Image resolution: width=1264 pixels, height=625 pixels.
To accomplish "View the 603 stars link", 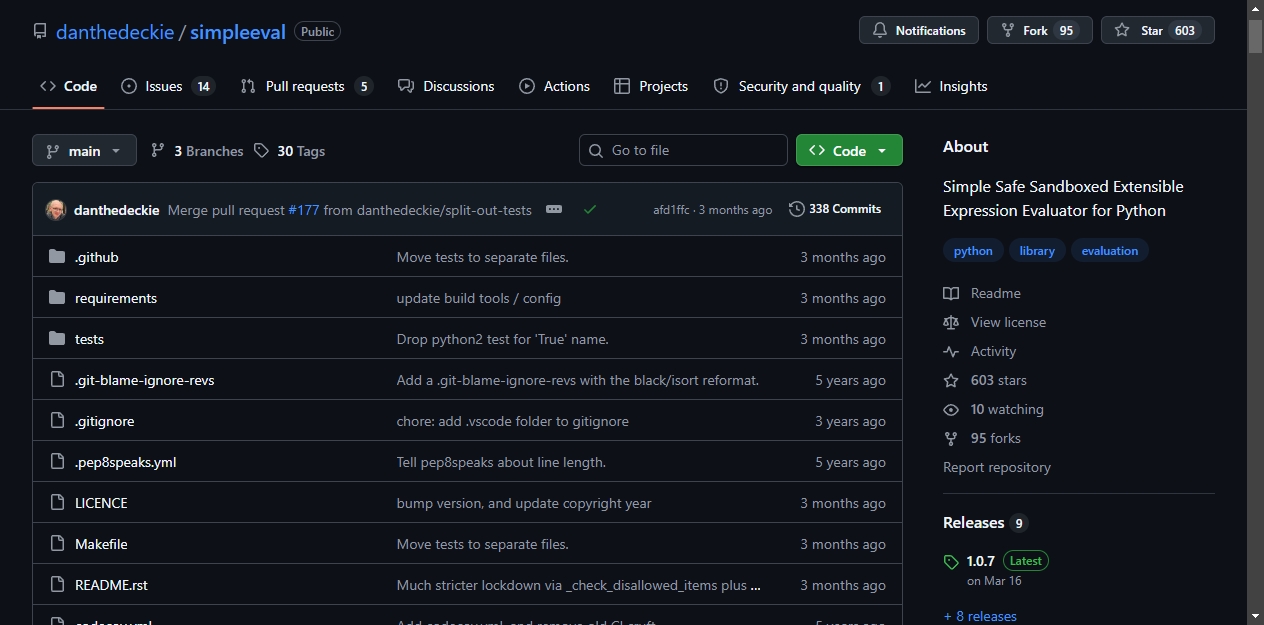I will pyautogui.click(x=985, y=380).
